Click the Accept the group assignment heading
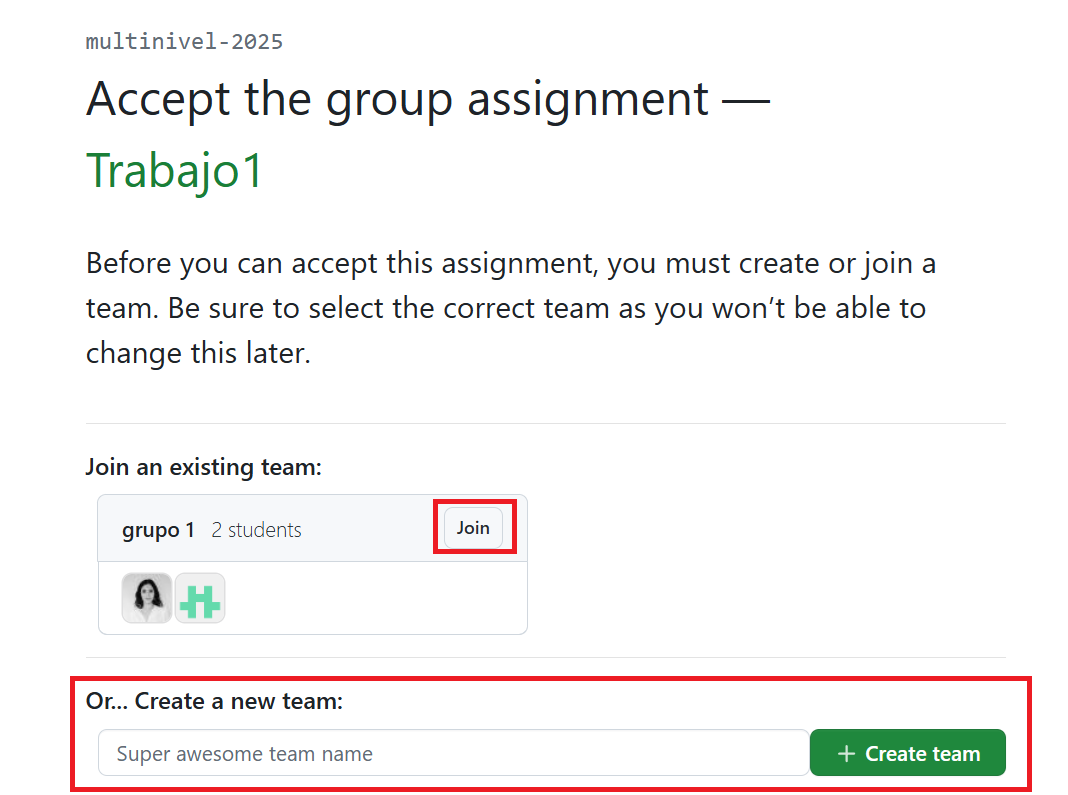Screen dimensions: 1068x795 pyautogui.click(x=428, y=99)
